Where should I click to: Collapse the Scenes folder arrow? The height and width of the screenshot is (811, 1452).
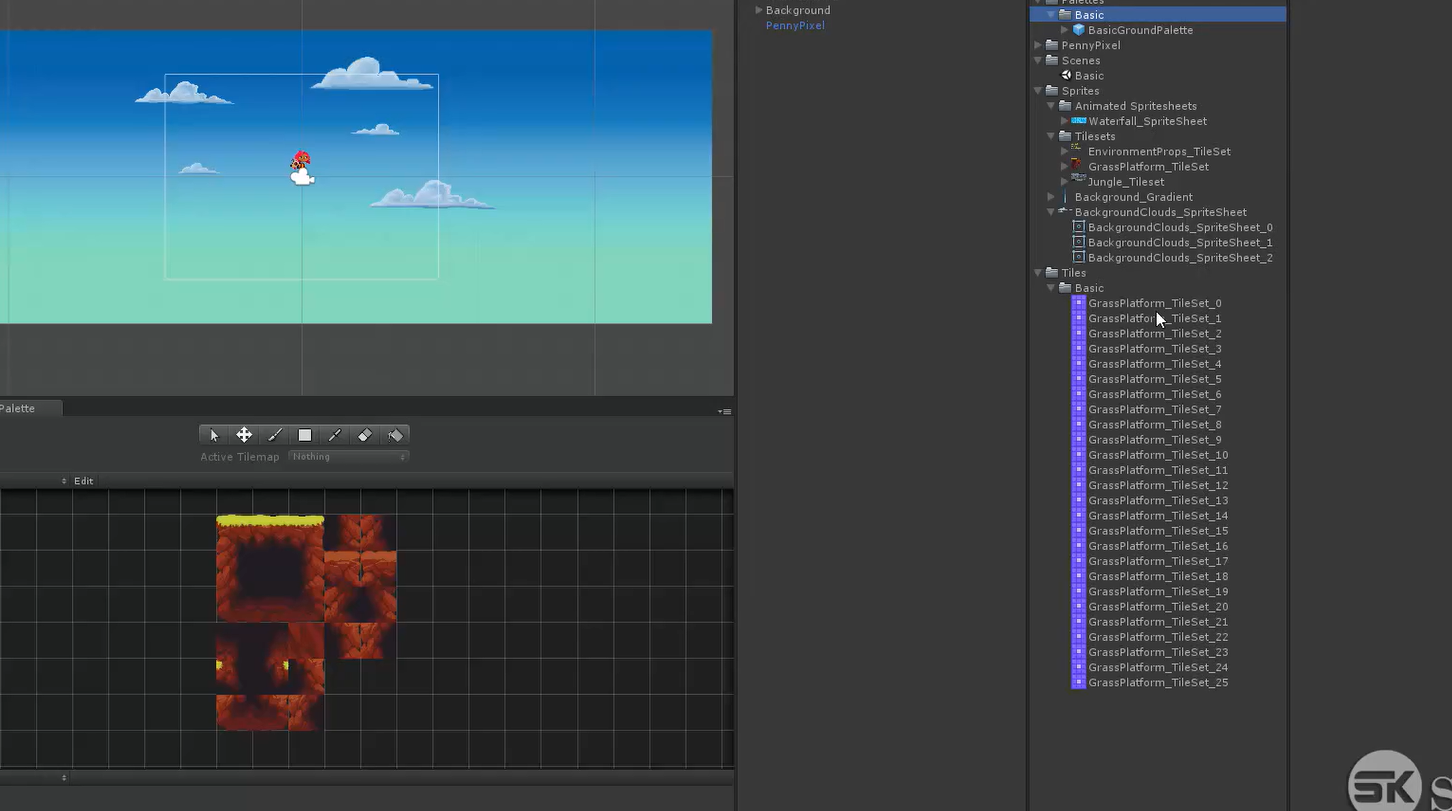point(1038,60)
